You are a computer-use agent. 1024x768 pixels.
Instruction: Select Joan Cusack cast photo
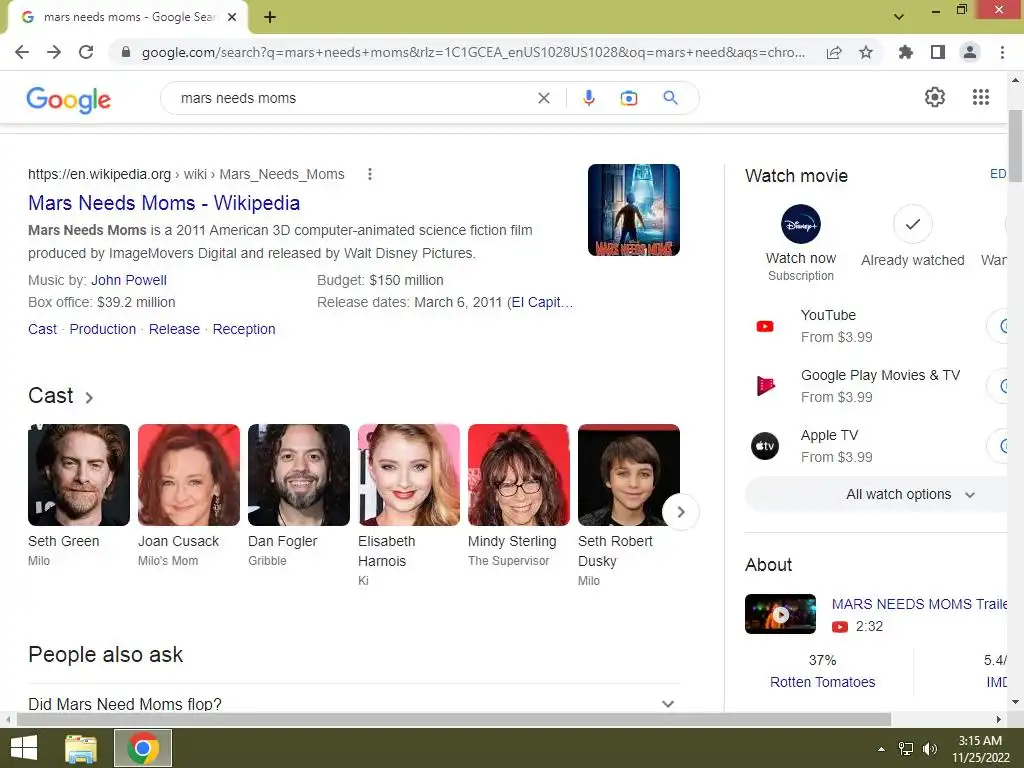189,475
